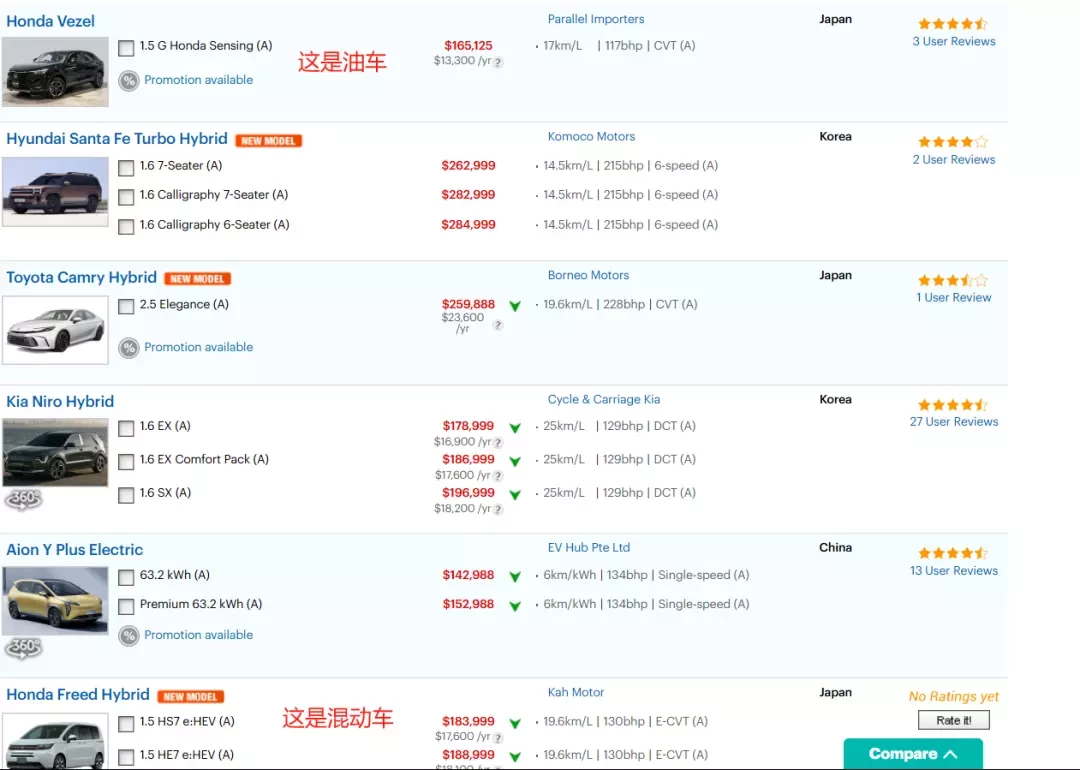Select 1.6 Calligraphy 6-Seater (A) checkbox
Image resolution: width=1080 pixels, height=770 pixels.
click(126, 227)
